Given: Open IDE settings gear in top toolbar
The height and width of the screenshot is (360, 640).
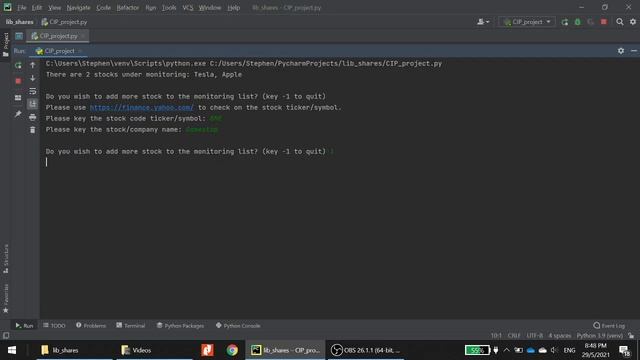Looking at the screenshot, I should (633, 22).
